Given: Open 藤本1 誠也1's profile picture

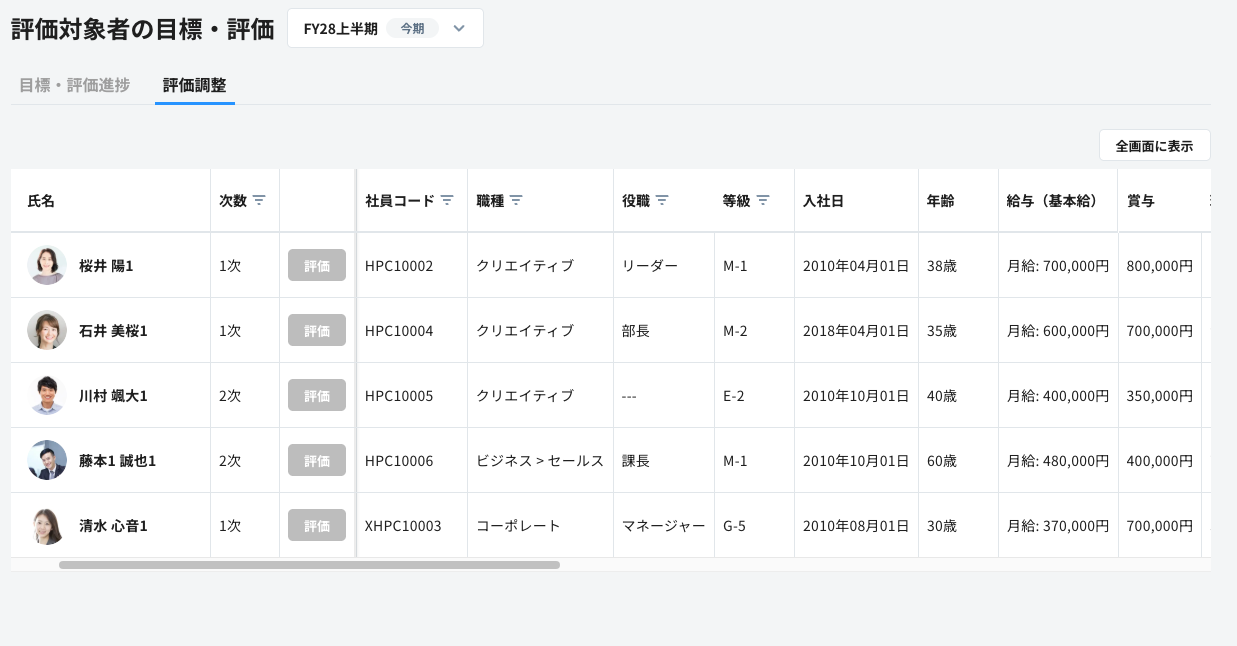Looking at the screenshot, I should [47, 460].
